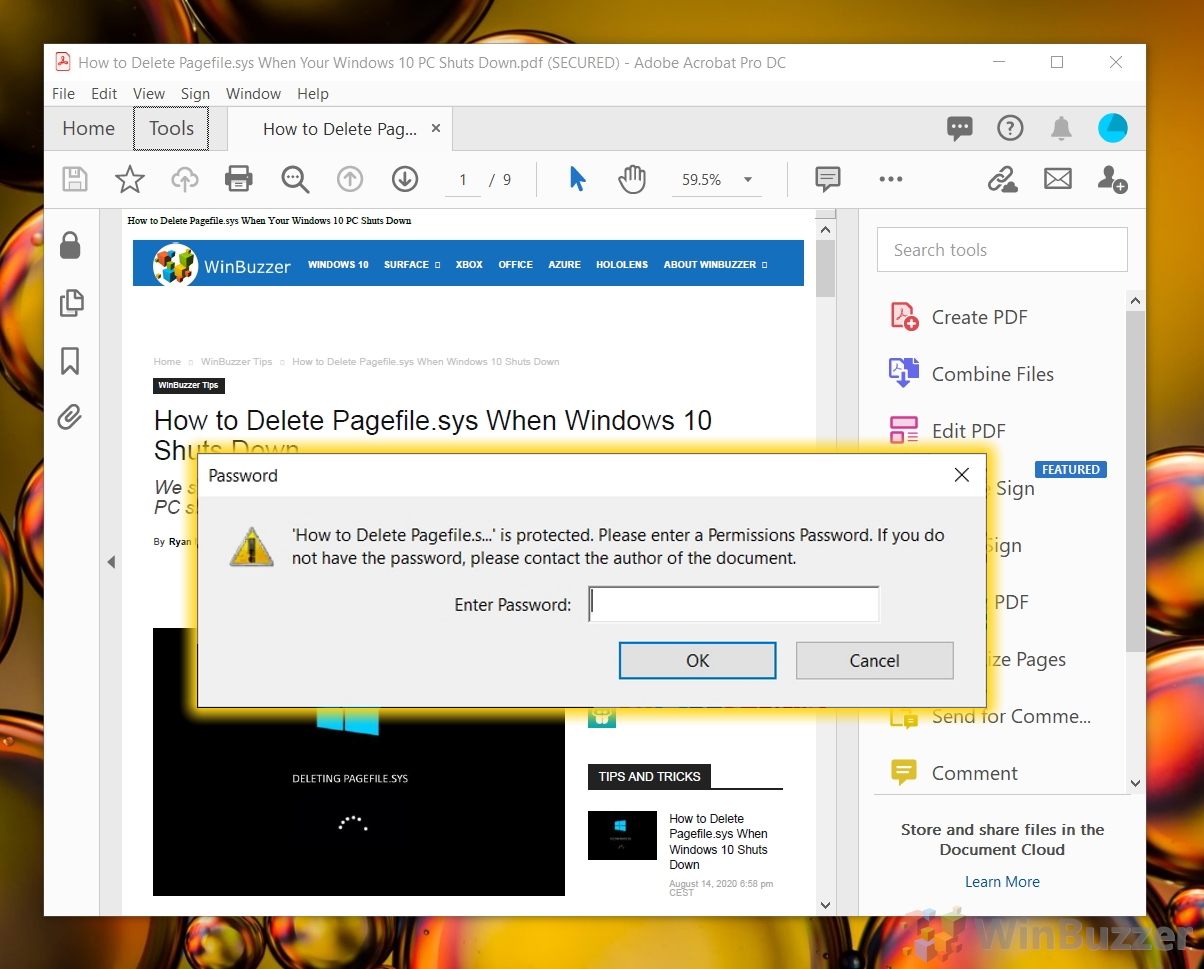The width and height of the screenshot is (1204, 969).
Task: Select the Comment tool
Action: coord(953,773)
